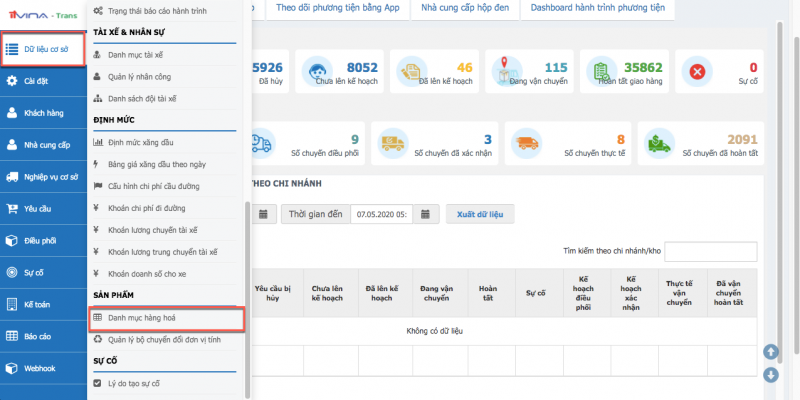Click the scroll up arrow icon
The image size is (800, 400).
pos(770,352)
